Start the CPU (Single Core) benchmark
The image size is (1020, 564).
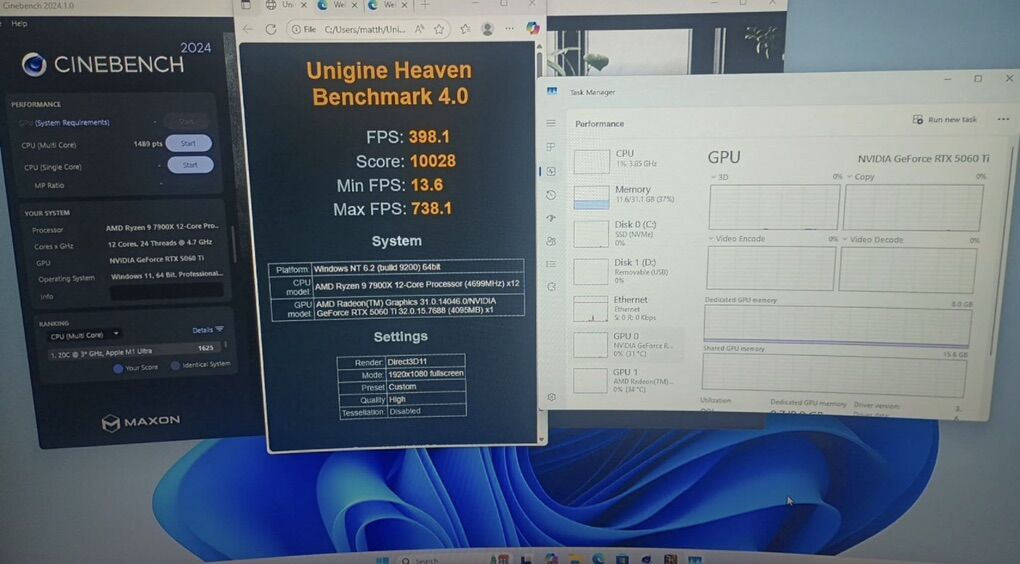pyautogui.click(x=189, y=165)
